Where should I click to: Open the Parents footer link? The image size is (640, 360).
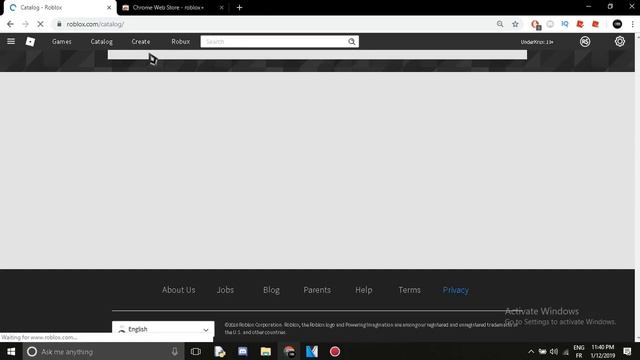click(x=317, y=290)
